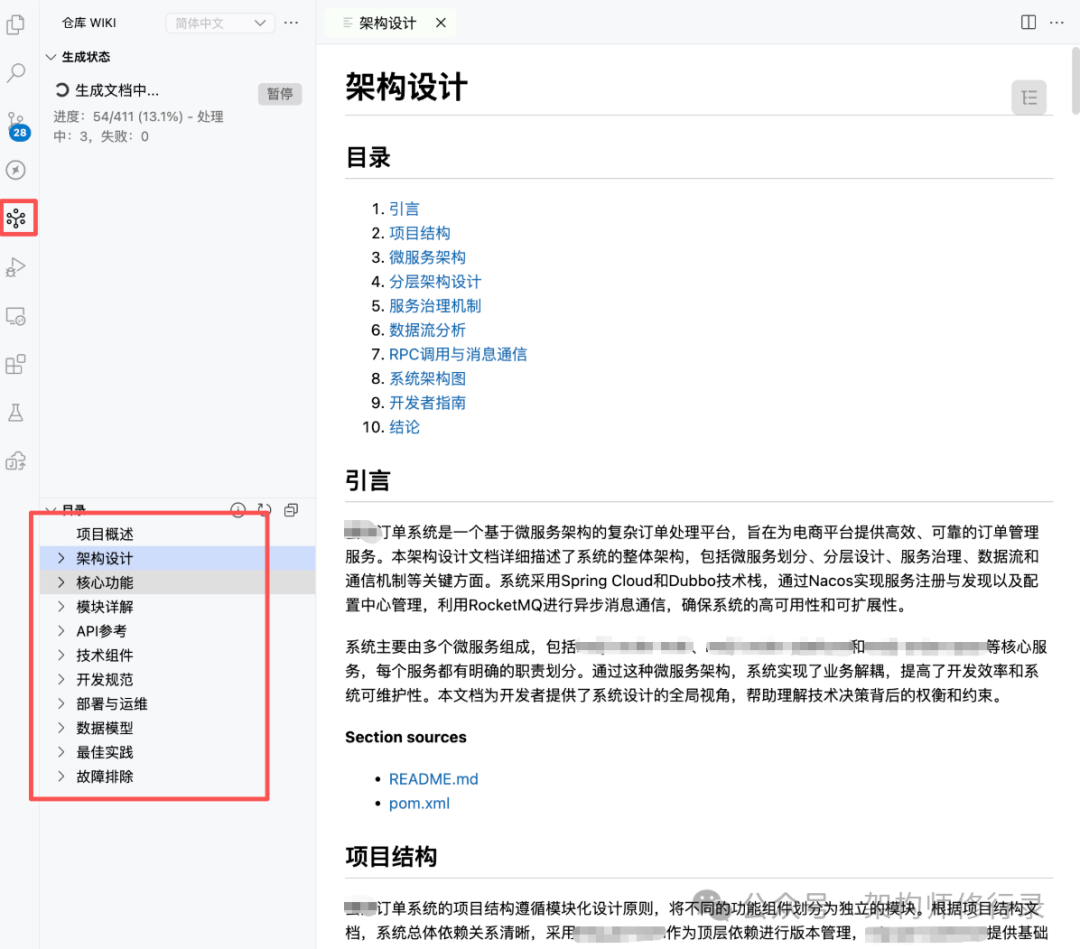The image size is (1080, 949).
Task: Open the Testing flask icon
Action: point(16,413)
